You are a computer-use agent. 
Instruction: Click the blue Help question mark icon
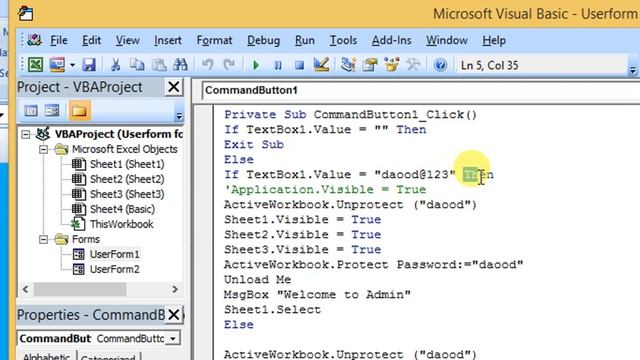pos(440,65)
